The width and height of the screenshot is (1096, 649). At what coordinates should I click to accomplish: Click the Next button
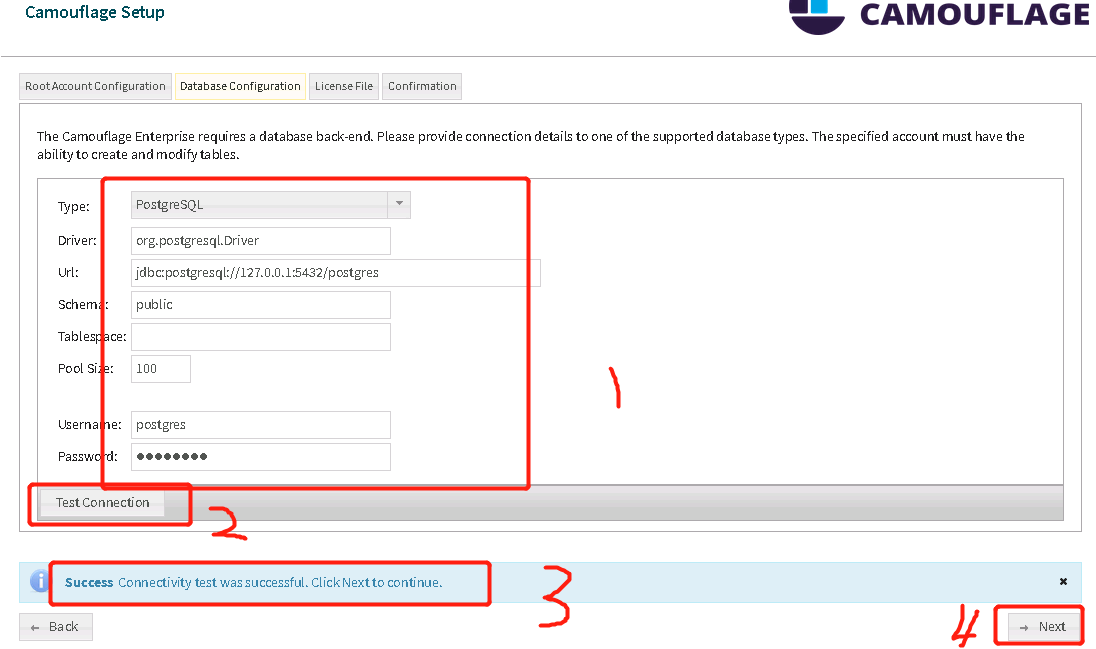pos(1043,627)
